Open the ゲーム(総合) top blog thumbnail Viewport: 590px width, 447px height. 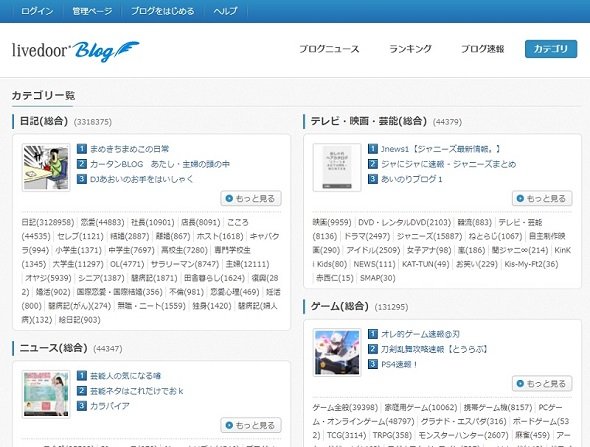(x=337, y=352)
